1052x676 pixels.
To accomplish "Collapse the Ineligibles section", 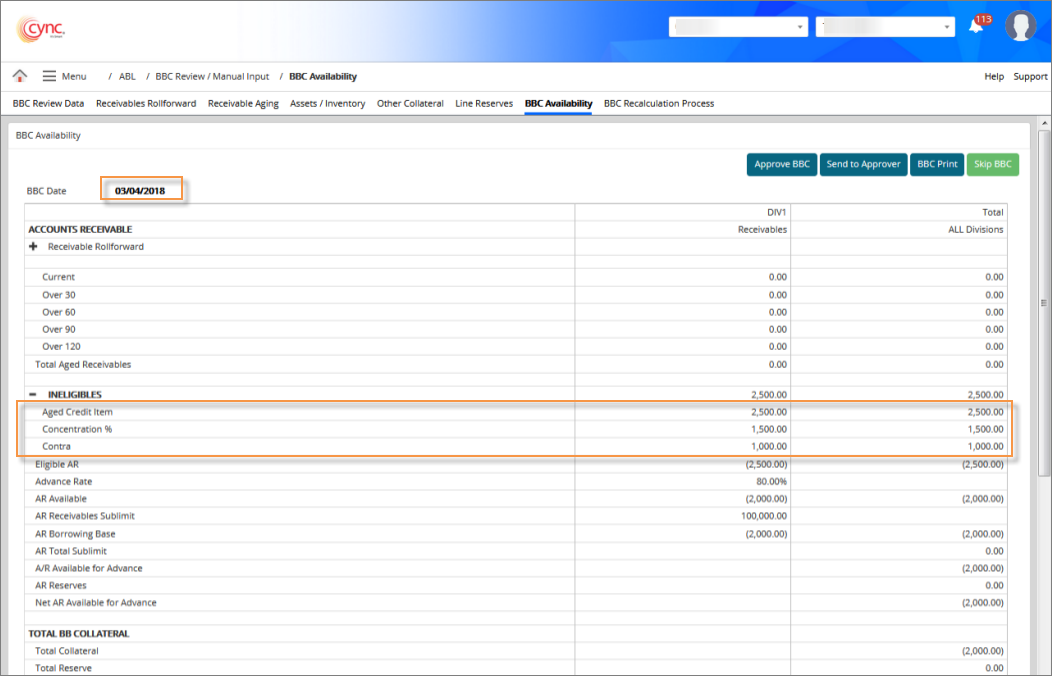I will [34, 394].
